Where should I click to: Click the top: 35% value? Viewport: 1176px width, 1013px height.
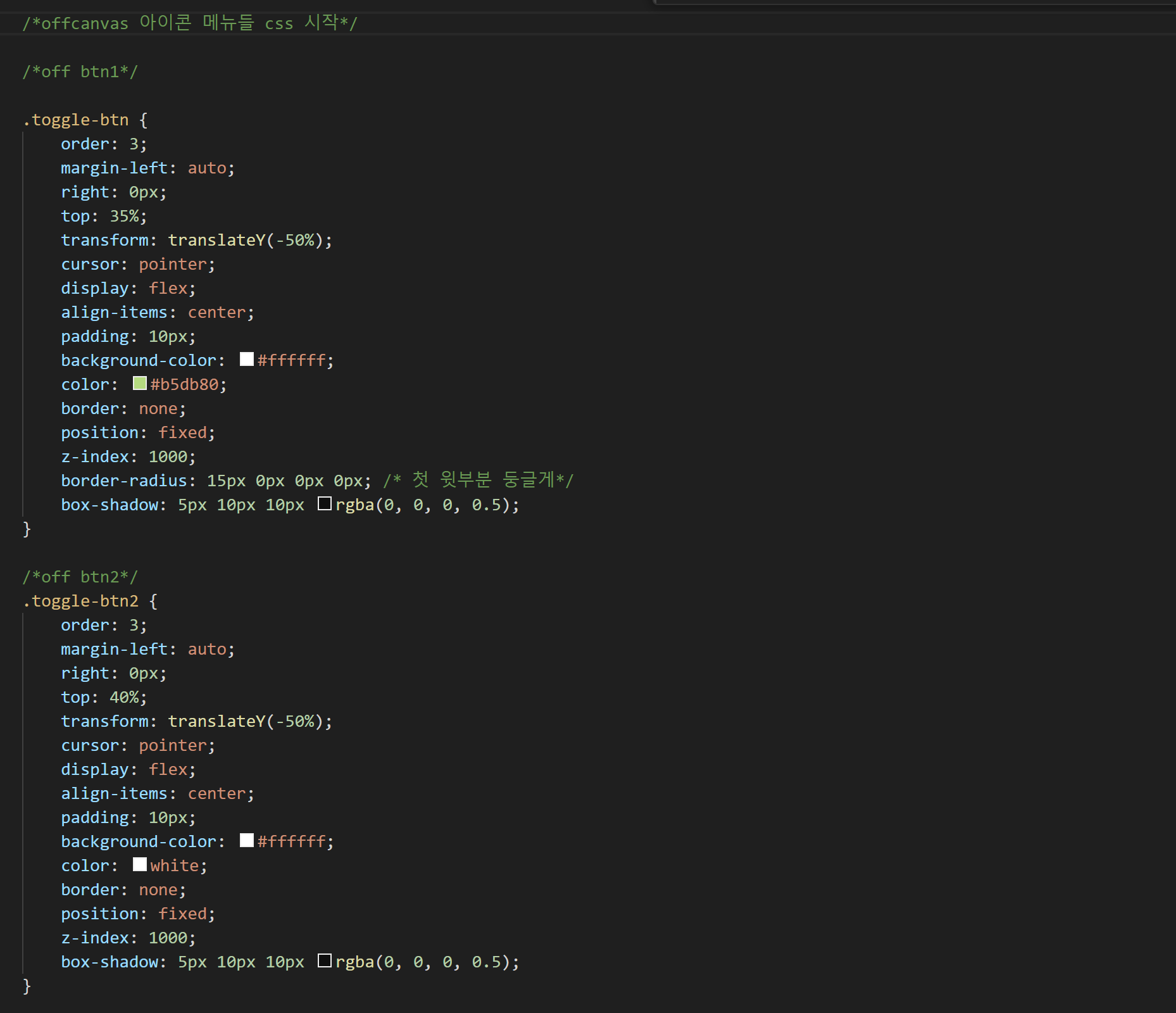(127, 215)
